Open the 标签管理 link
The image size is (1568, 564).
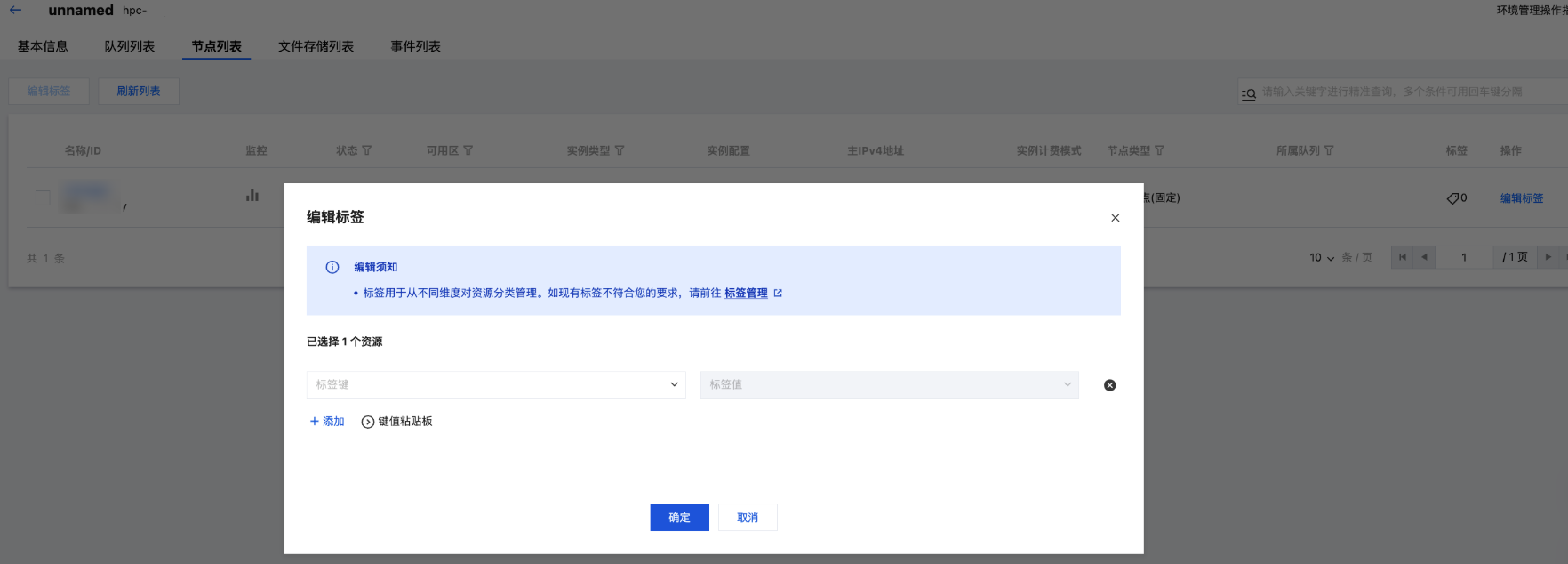click(x=746, y=293)
